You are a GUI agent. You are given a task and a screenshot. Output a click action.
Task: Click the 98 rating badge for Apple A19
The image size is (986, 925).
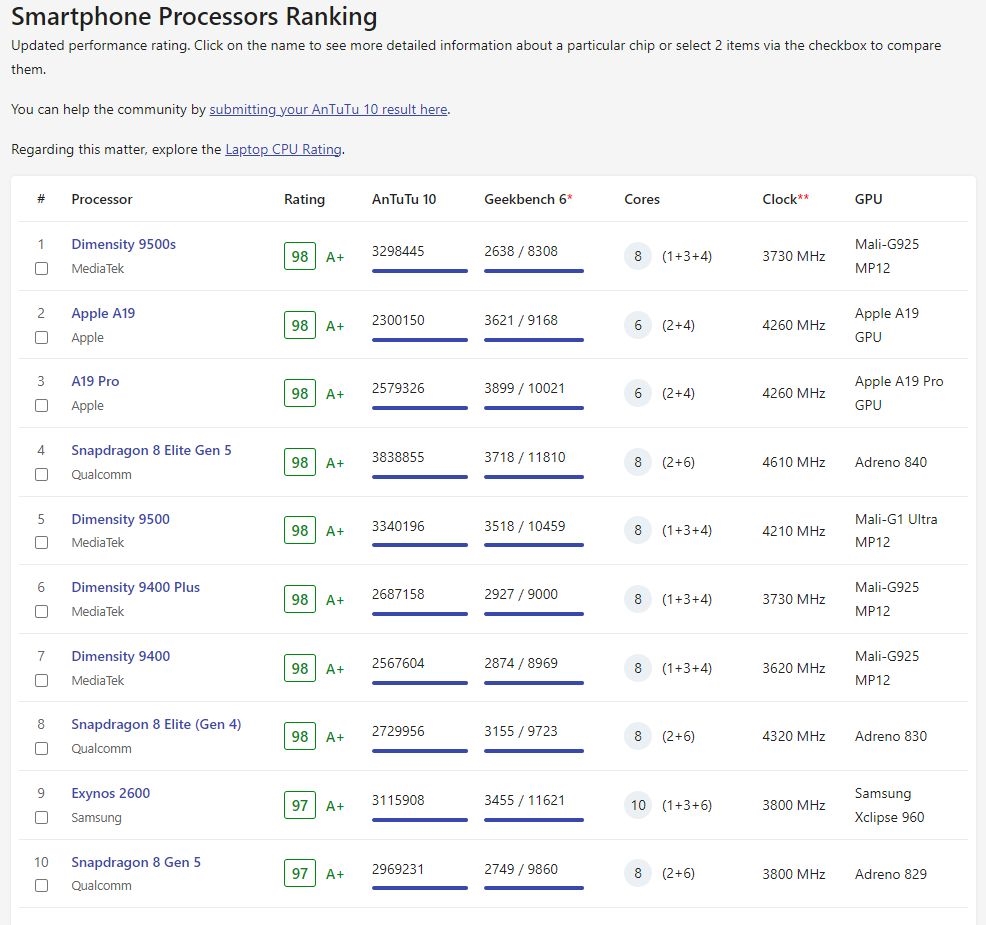[x=300, y=325]
